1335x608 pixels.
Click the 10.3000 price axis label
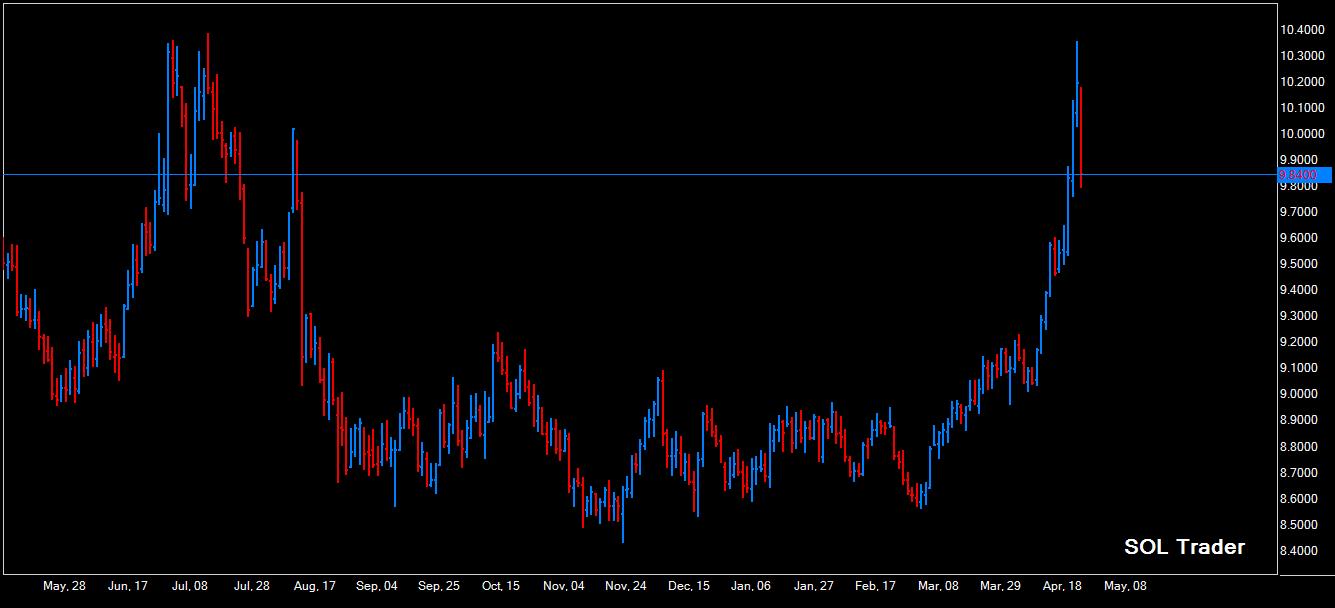click(x=1302, y=56)
